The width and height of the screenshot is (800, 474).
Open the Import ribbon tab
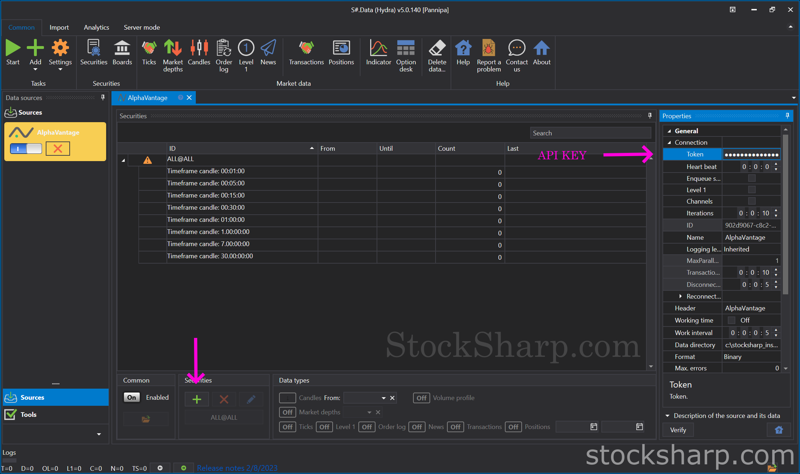tap(59, 28)
